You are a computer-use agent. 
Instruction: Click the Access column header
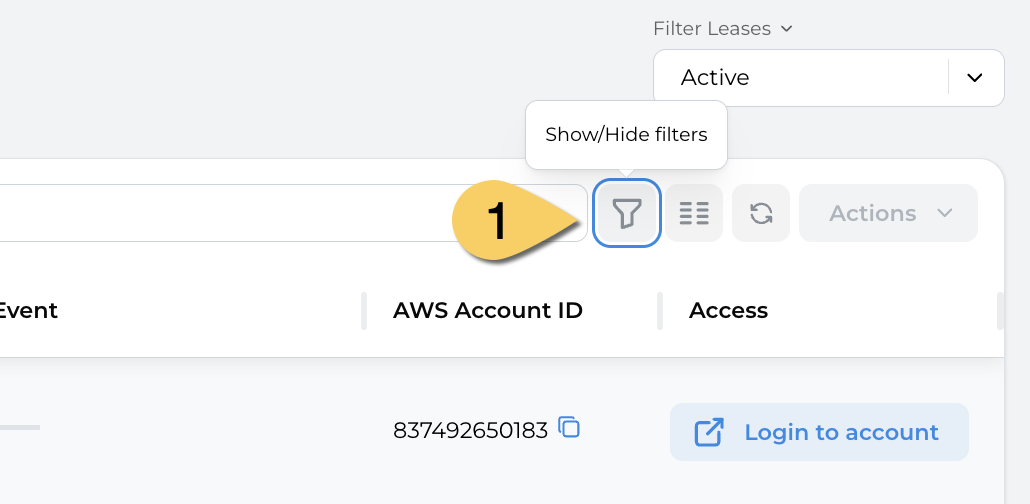728,310
